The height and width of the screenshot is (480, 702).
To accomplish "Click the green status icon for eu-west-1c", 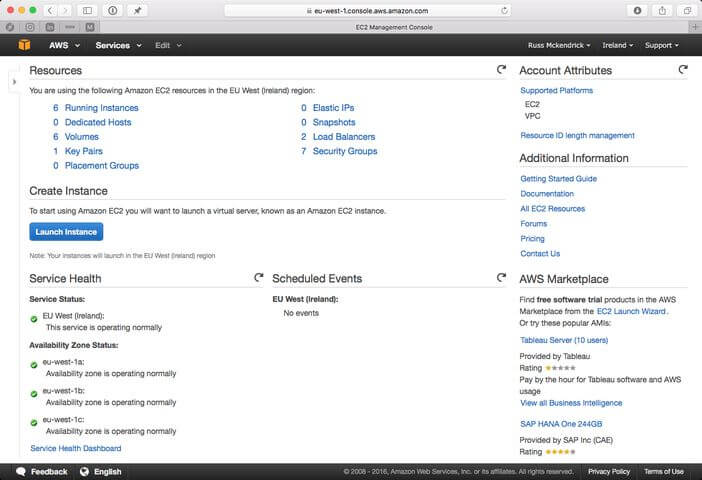I will point(34,423).
